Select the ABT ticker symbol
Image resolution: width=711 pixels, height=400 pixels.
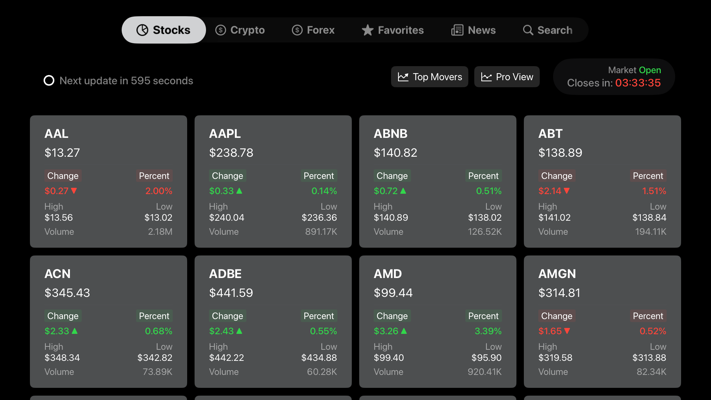point(550,134)
